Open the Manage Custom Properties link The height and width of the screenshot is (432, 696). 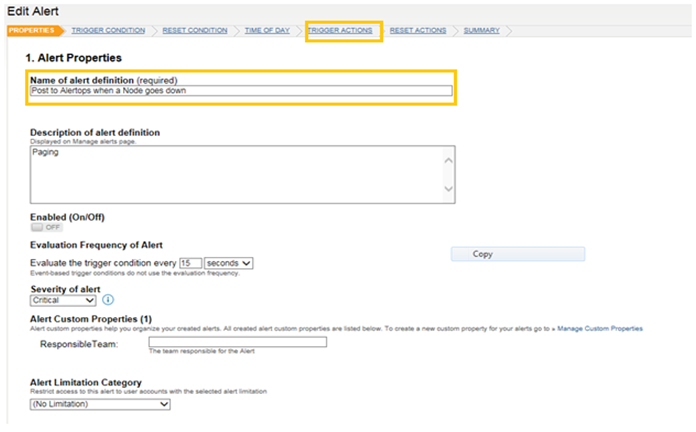(599, 328)
